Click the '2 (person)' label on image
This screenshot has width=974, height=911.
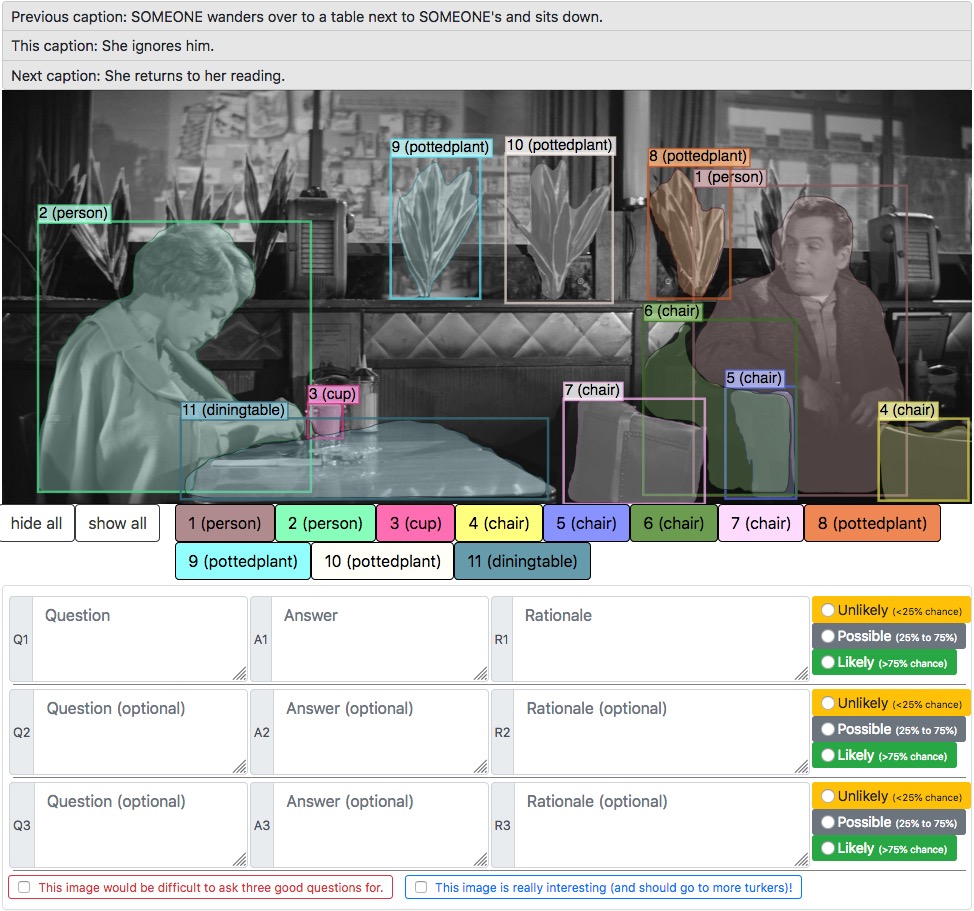[73, 213]
